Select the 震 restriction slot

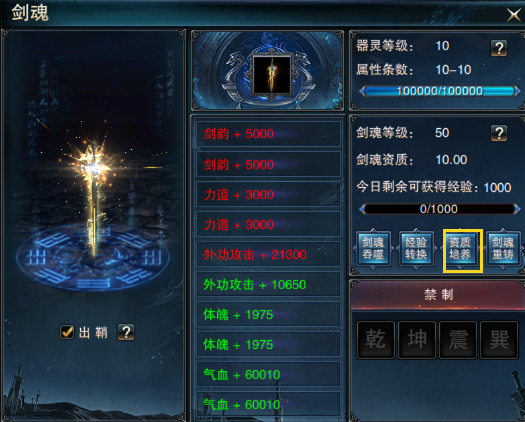[x=458, y=340]
